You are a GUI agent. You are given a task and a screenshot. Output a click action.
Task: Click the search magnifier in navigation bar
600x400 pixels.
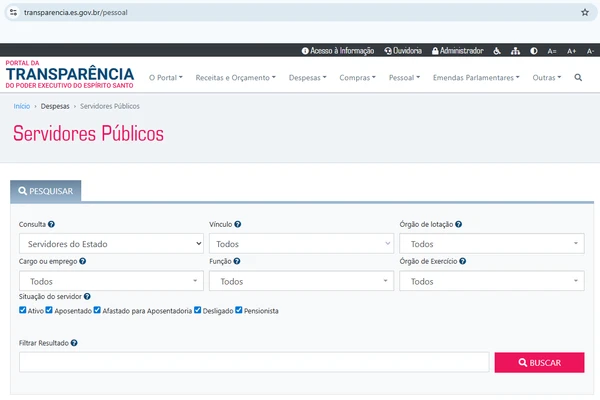[x=578, y=77]
